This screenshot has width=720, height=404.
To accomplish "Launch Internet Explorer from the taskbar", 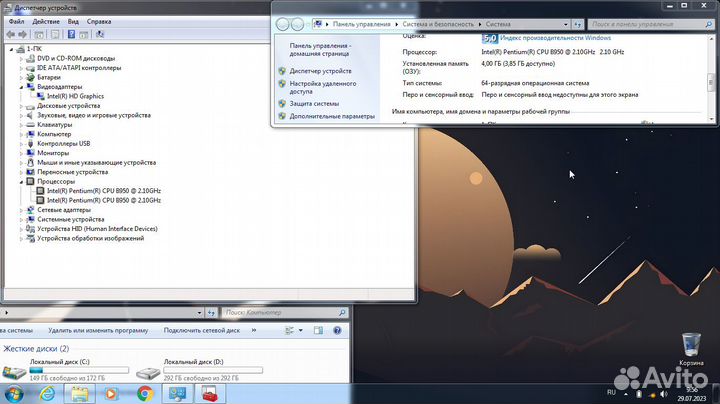I will coord(47,394).
